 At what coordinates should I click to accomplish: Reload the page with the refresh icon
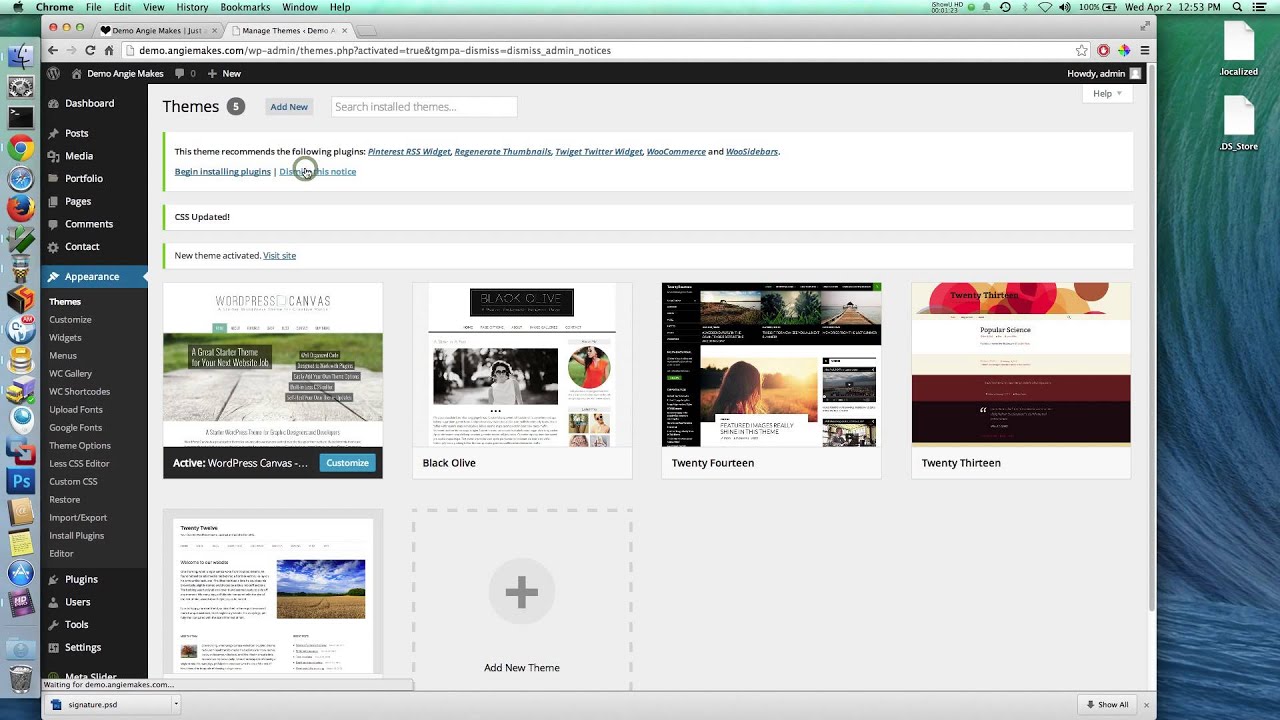(90, 50)
